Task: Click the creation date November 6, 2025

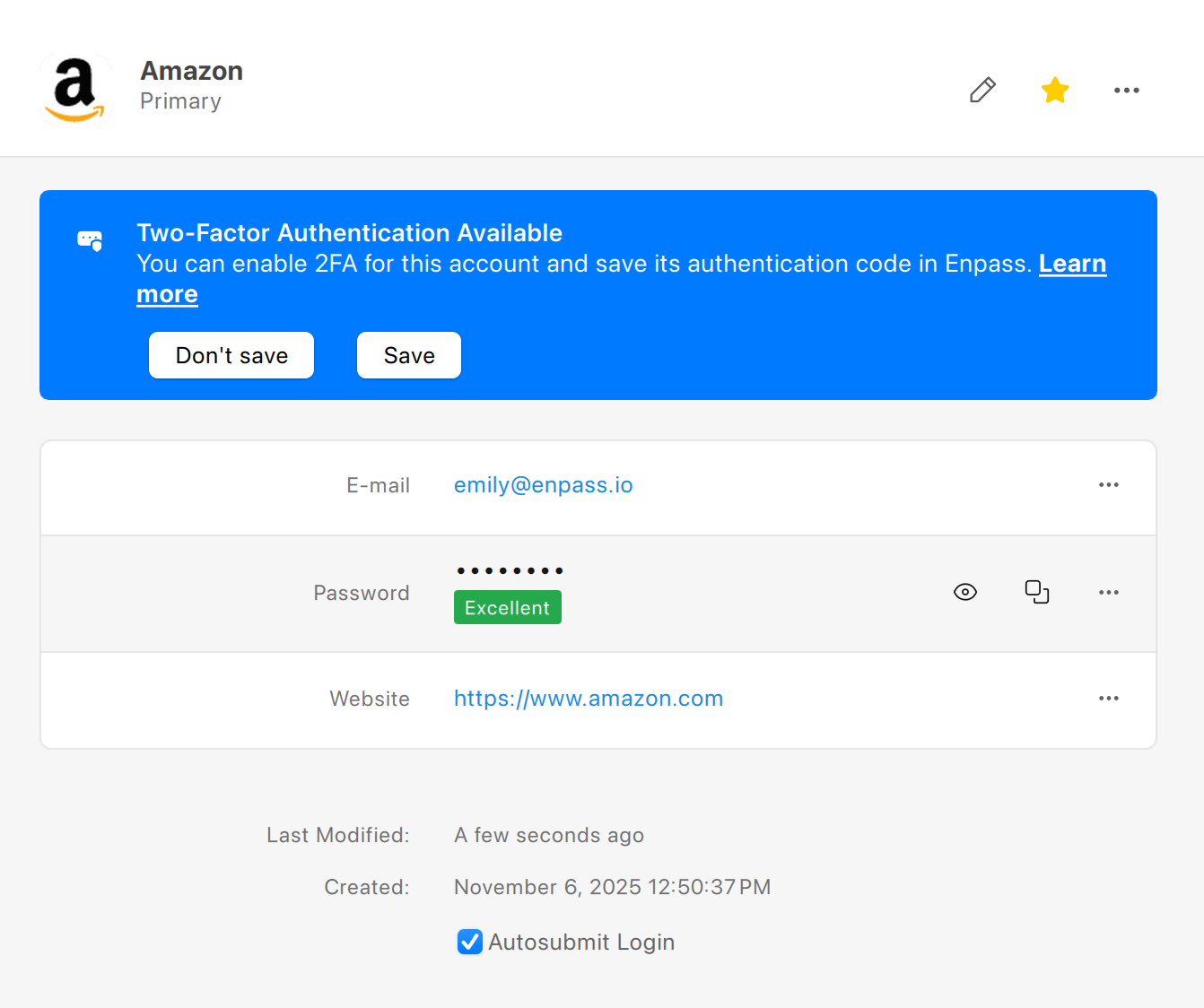Action: (x=613, y=887)
